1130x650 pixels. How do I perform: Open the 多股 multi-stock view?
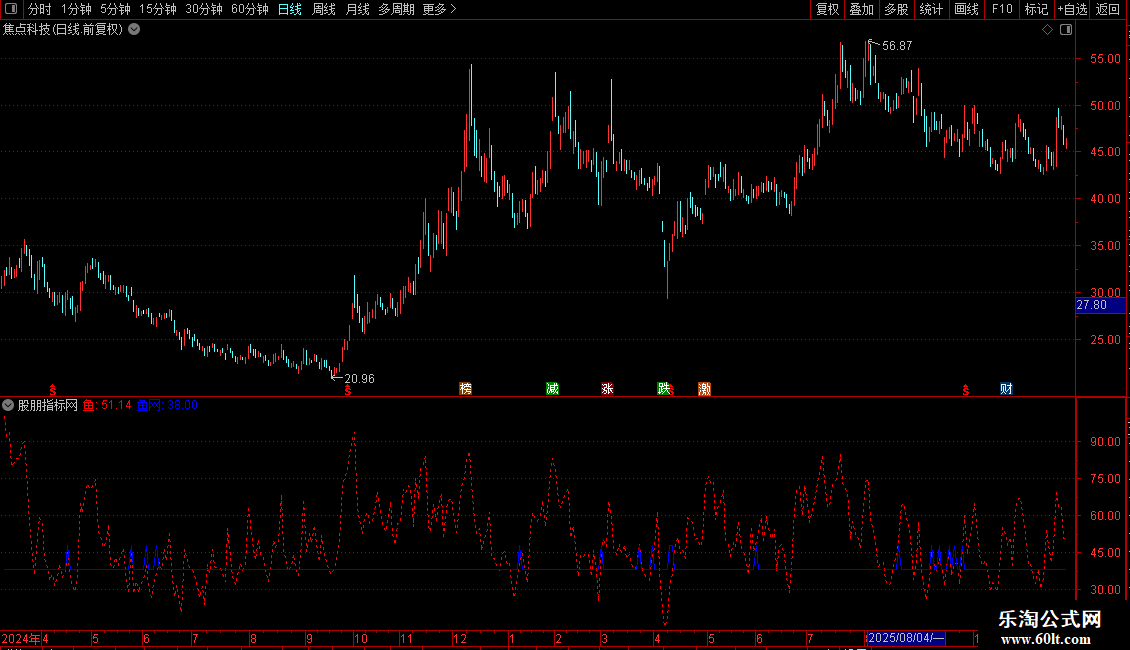point(896,9)
